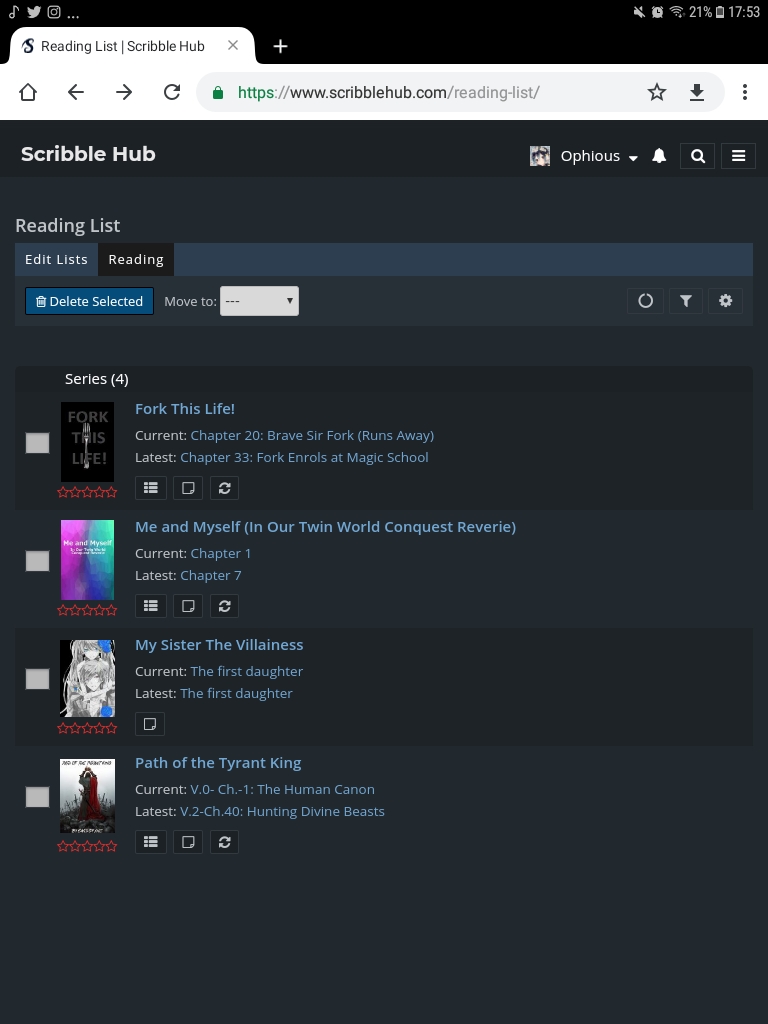The image size is (768, 1024).
Task: Click the browser address bar URL
Action: pyautogui.click(x=389, y=93)
